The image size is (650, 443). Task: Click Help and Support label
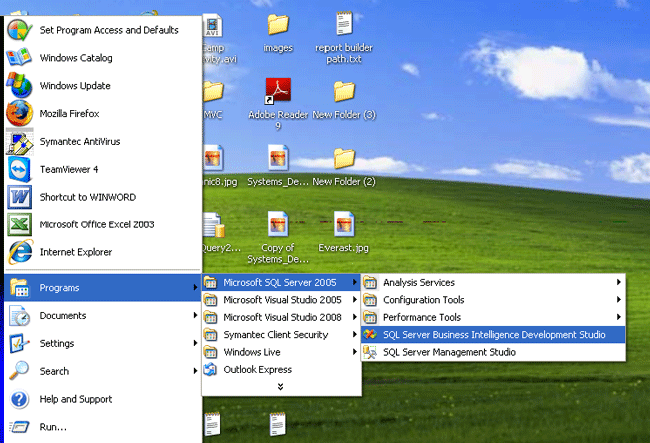tap(76, 399)
